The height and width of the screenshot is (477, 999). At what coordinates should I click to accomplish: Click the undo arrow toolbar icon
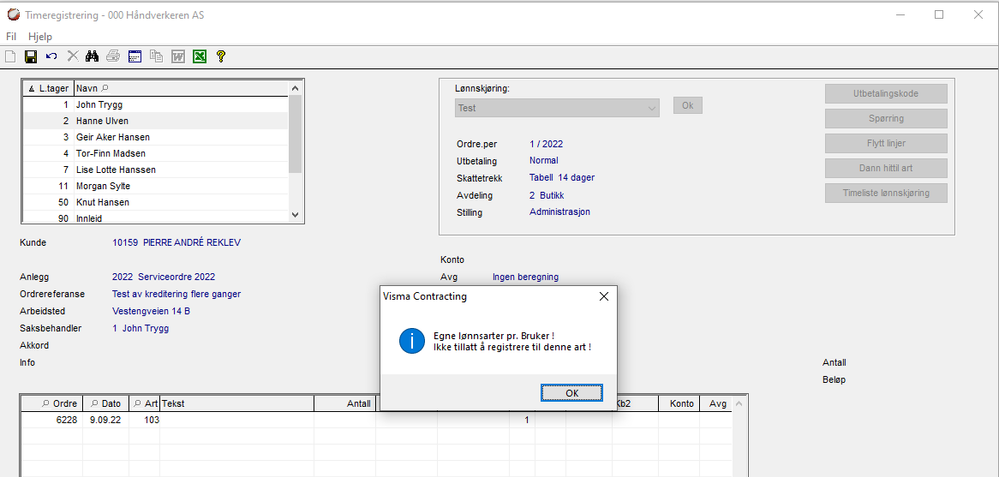pos(52,56)
